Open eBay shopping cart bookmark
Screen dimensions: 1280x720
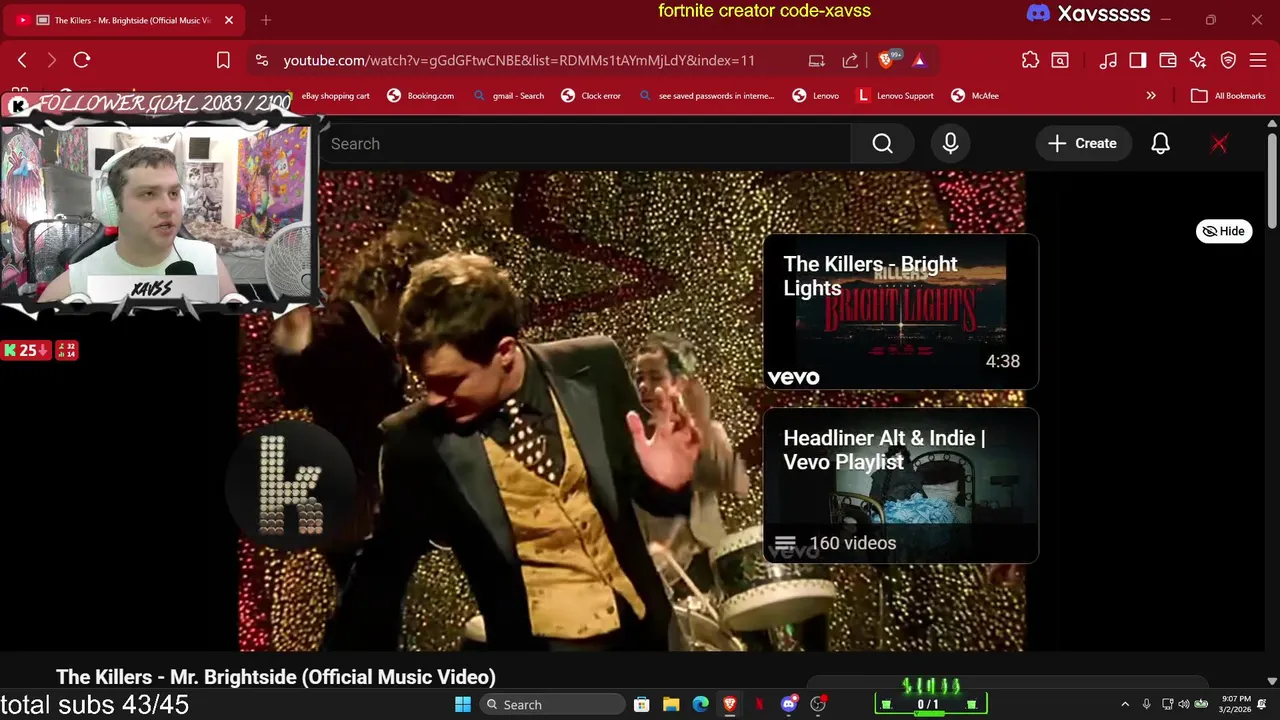335,96
